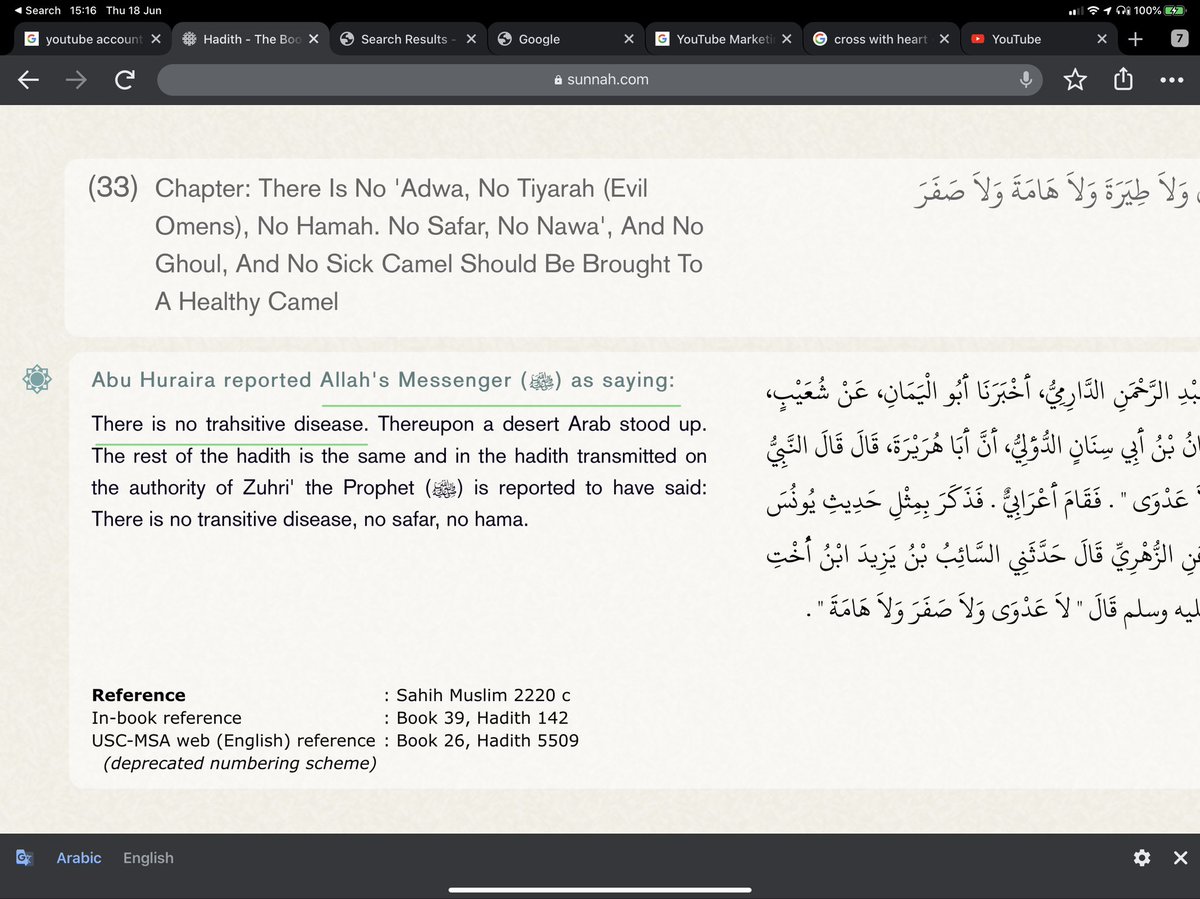Select English in translate bar

148,858
